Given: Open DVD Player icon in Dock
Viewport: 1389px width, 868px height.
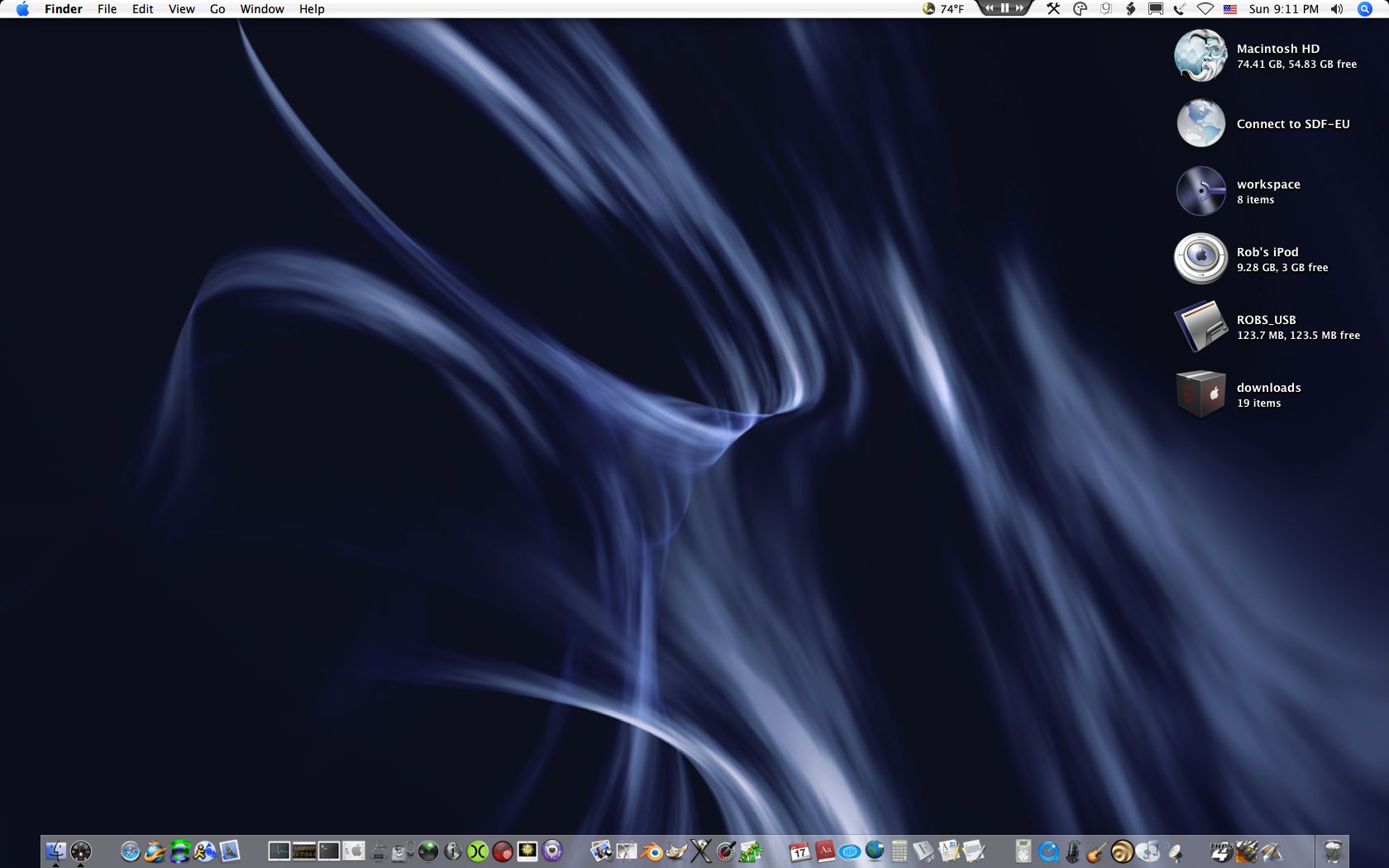Looking at the screenshot, I should [x=1023, y=851].
